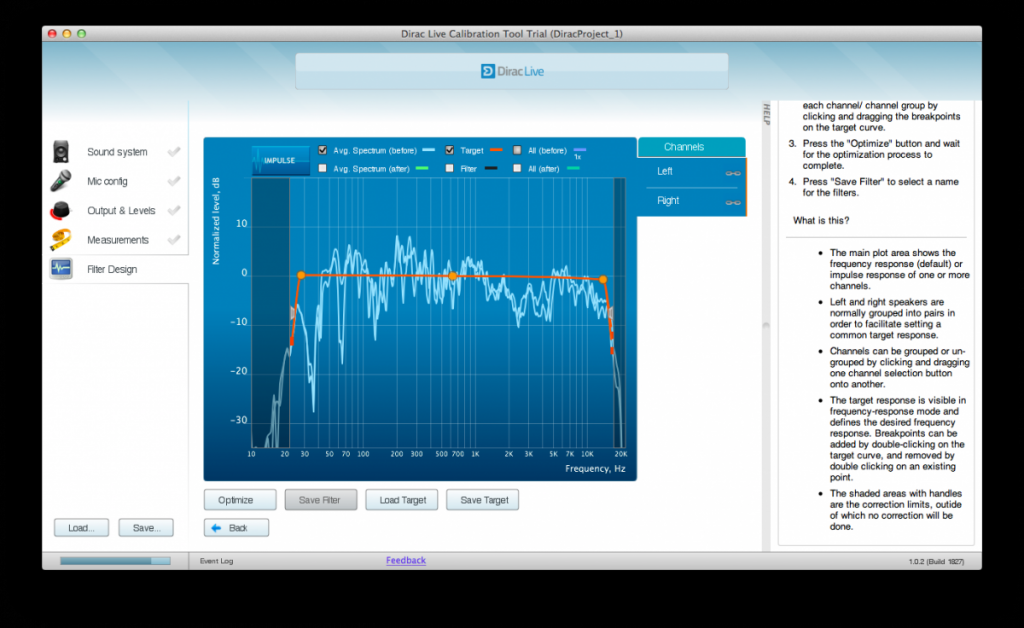The width and height of the screenshot is (1024, 628).
Task: Open the Event Log
Action: click(x=216, y=561)
